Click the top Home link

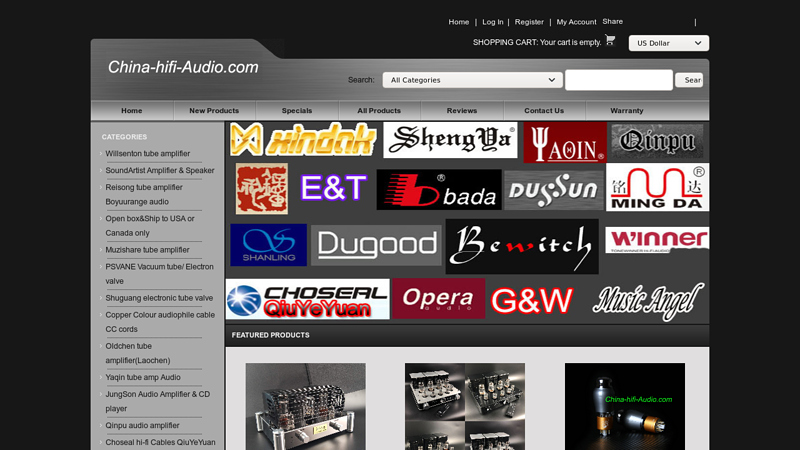point(459,22)
